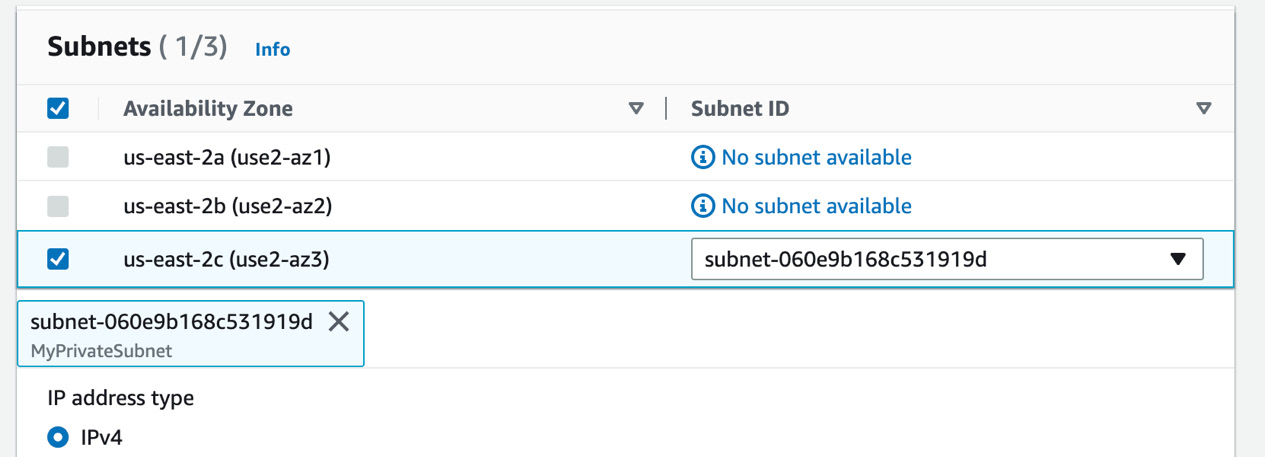Click the info icon for us-east-2a

coord(703,158)
